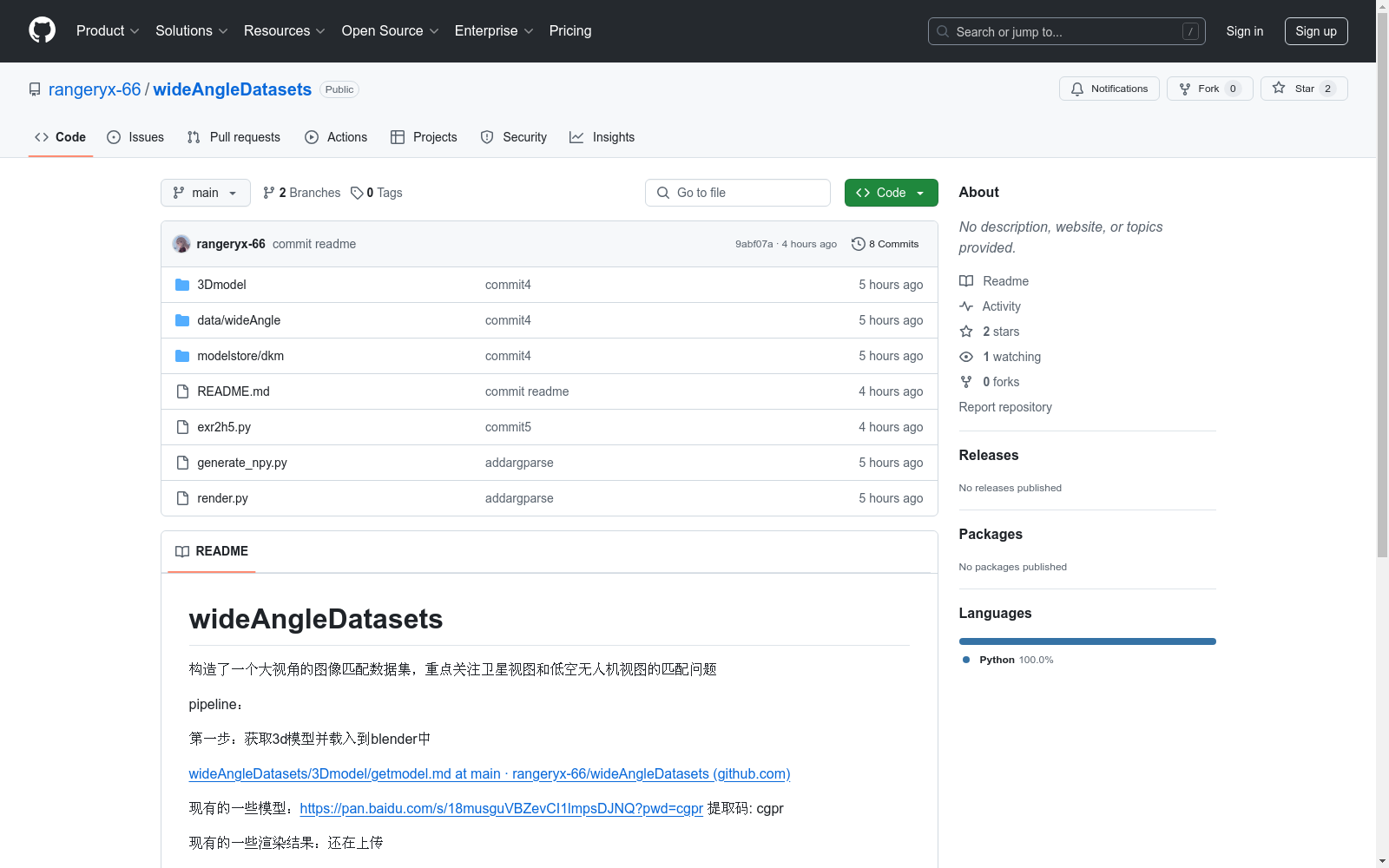Open the Releases section heading
Image resolution: width=1389 pixels, height=868 pixels.
coord(989,455)
